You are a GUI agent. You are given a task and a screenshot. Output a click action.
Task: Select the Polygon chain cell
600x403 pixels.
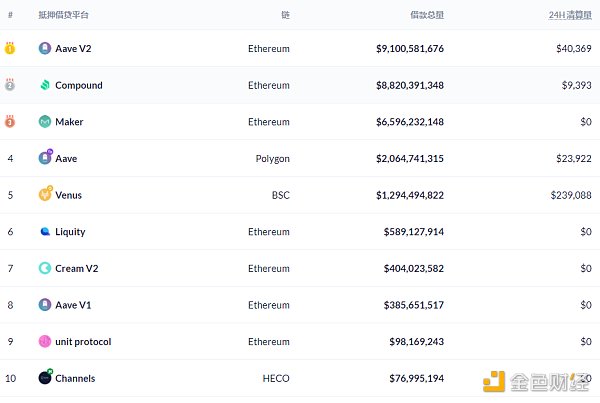[272, 159]
